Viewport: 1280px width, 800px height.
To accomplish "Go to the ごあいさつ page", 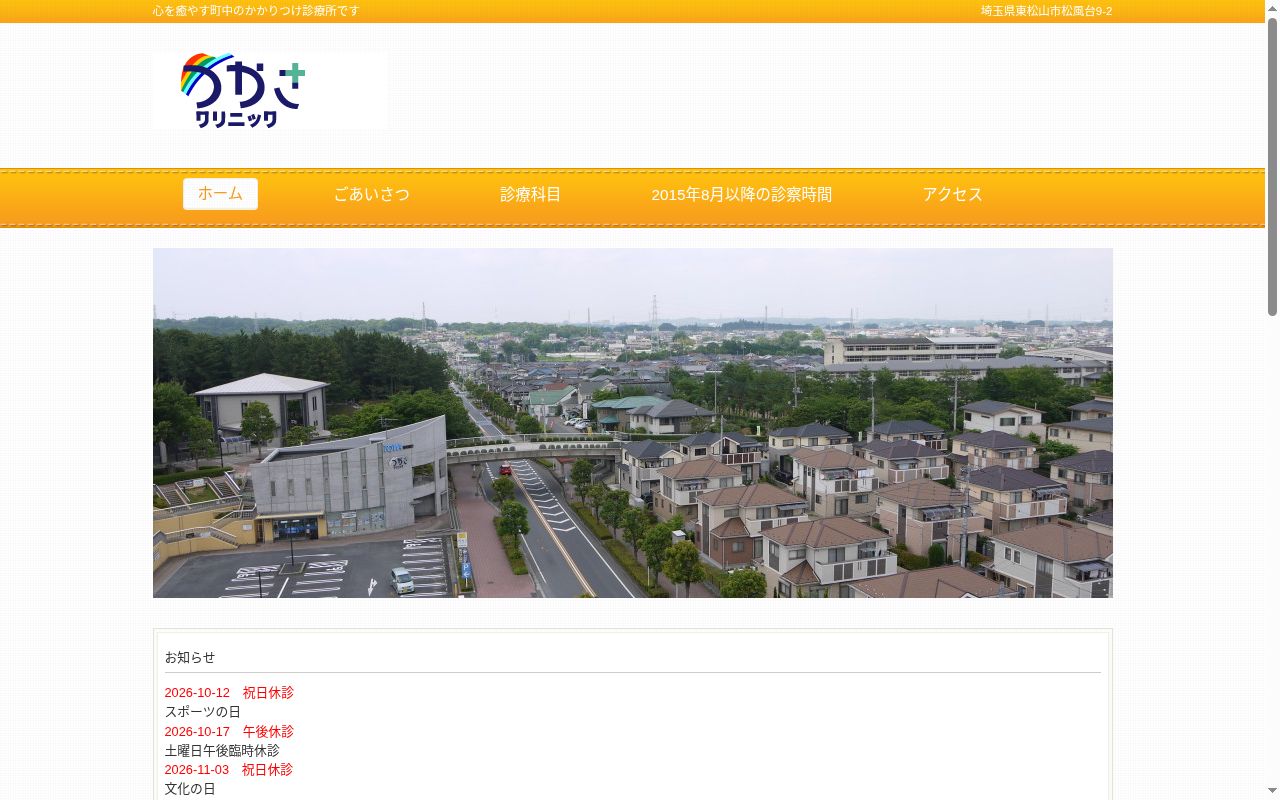I will 371,195.
